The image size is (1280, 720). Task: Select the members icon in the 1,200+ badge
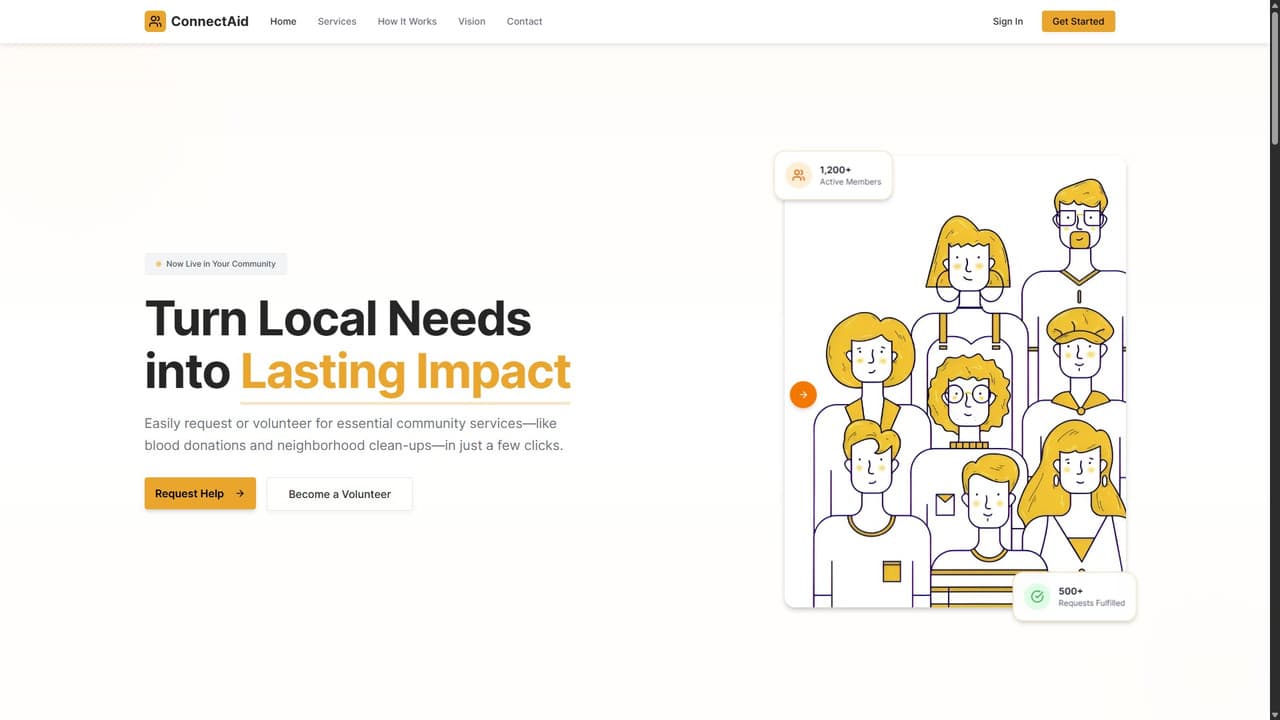point(798,175)
